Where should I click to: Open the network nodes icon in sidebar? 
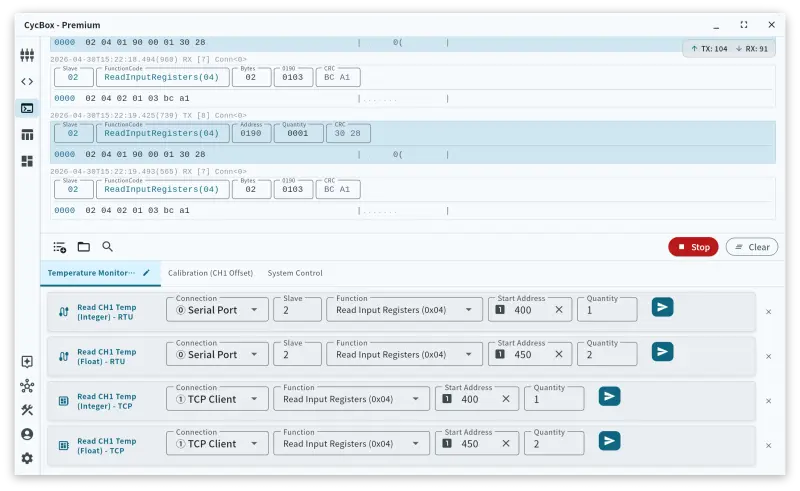click(x=27, y=386)
